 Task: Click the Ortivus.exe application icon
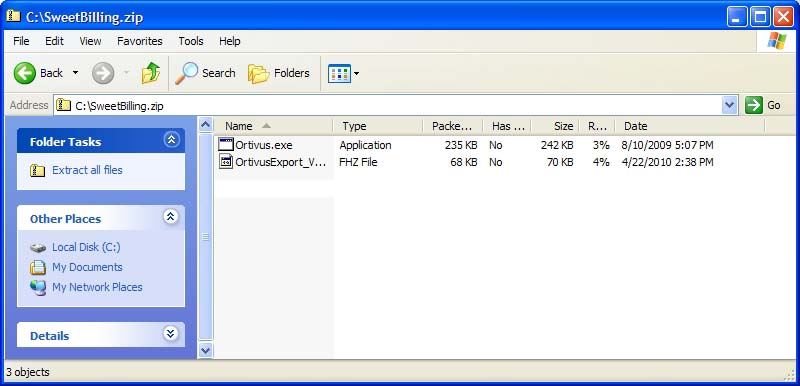[226, 145]
